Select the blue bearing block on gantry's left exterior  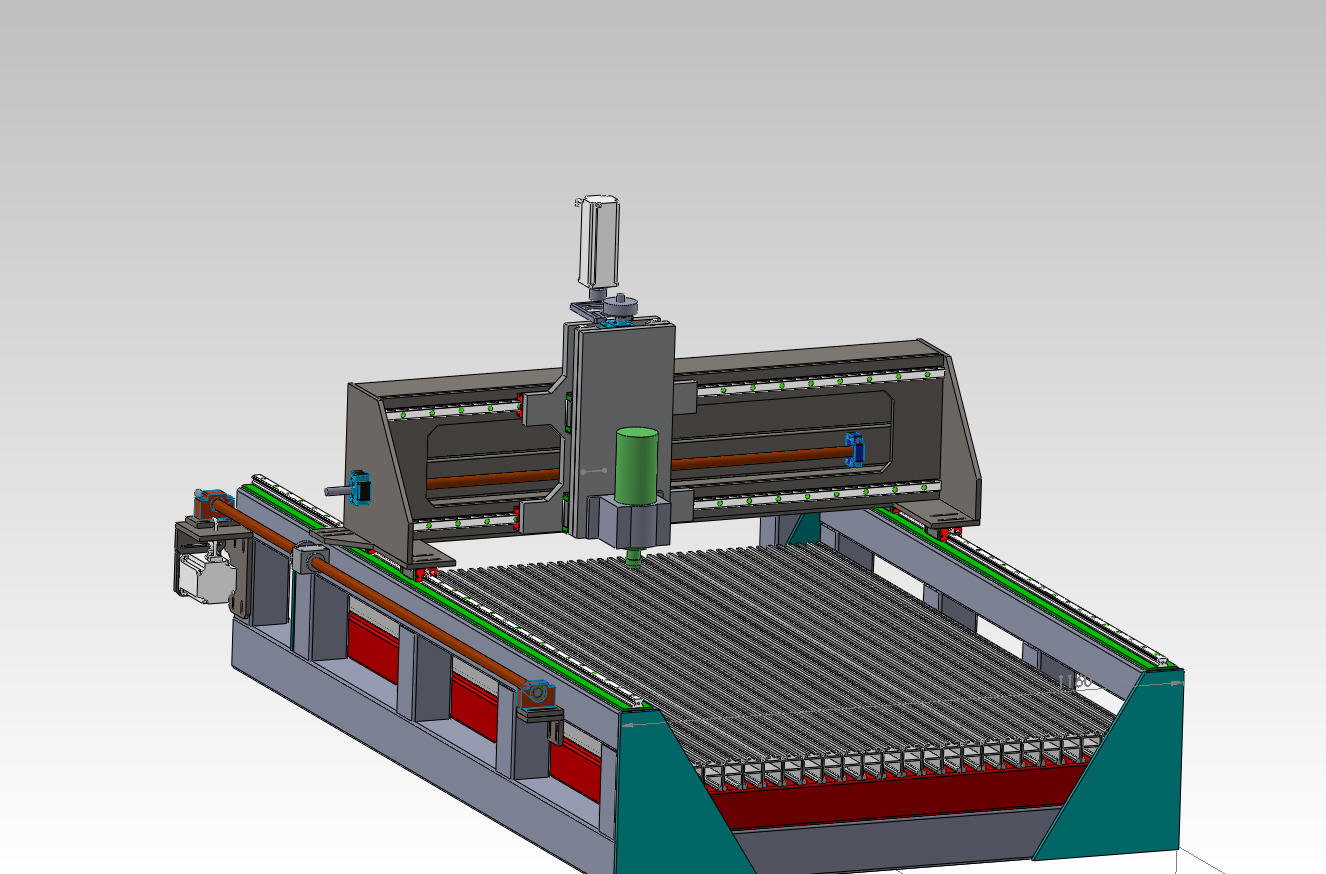coord(361,488)
